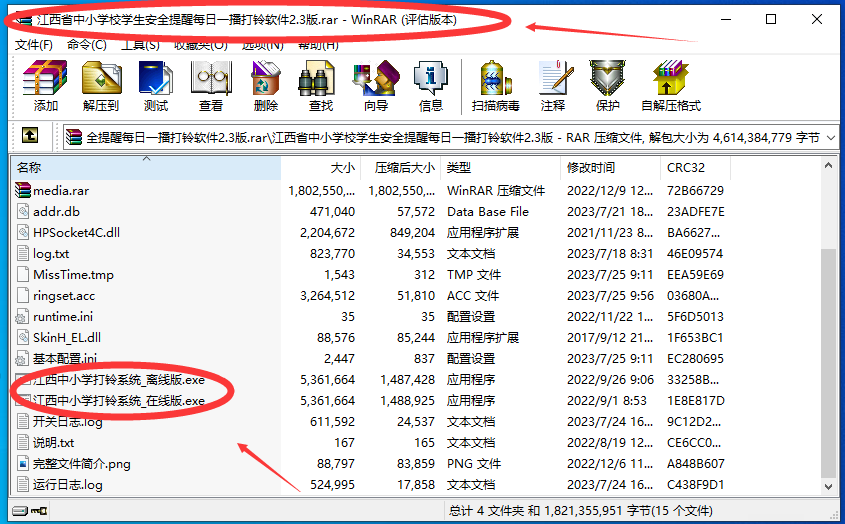Click the 完整文件简介.png image file icon
845x524 pixels.
[23, 464]
